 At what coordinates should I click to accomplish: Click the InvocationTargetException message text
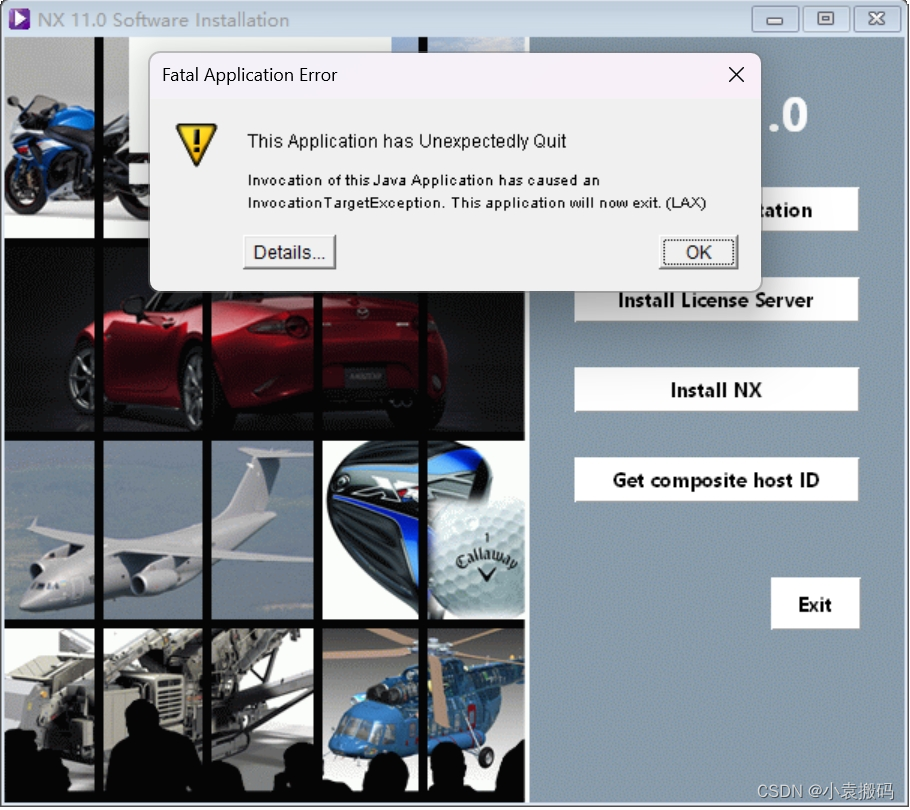click(x=476, y=191)
